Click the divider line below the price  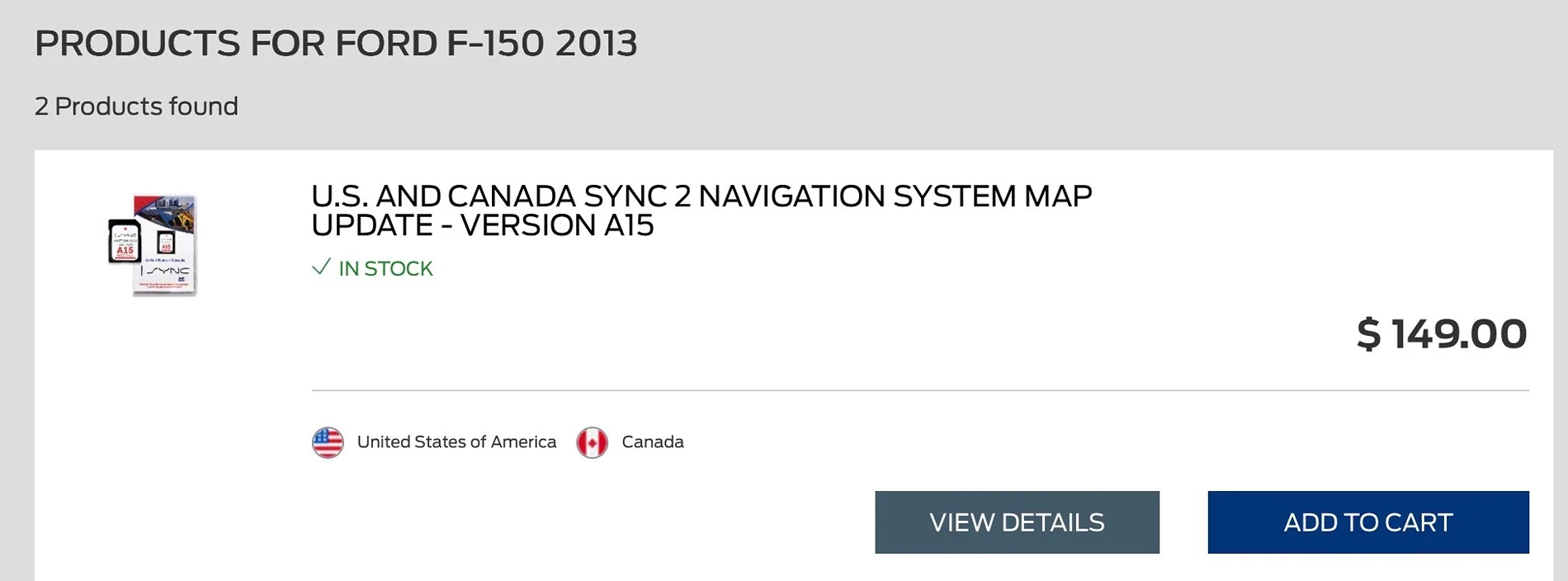919,390
